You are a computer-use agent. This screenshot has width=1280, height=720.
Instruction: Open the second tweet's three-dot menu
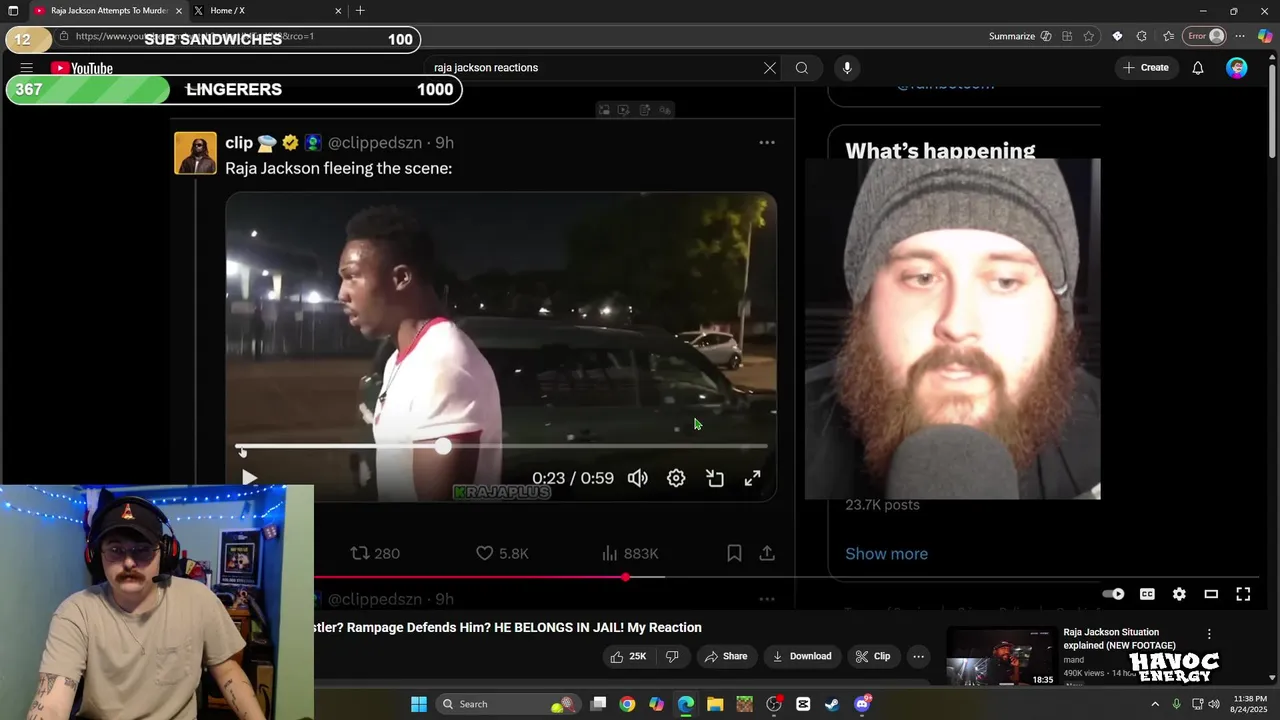point(767,599)
